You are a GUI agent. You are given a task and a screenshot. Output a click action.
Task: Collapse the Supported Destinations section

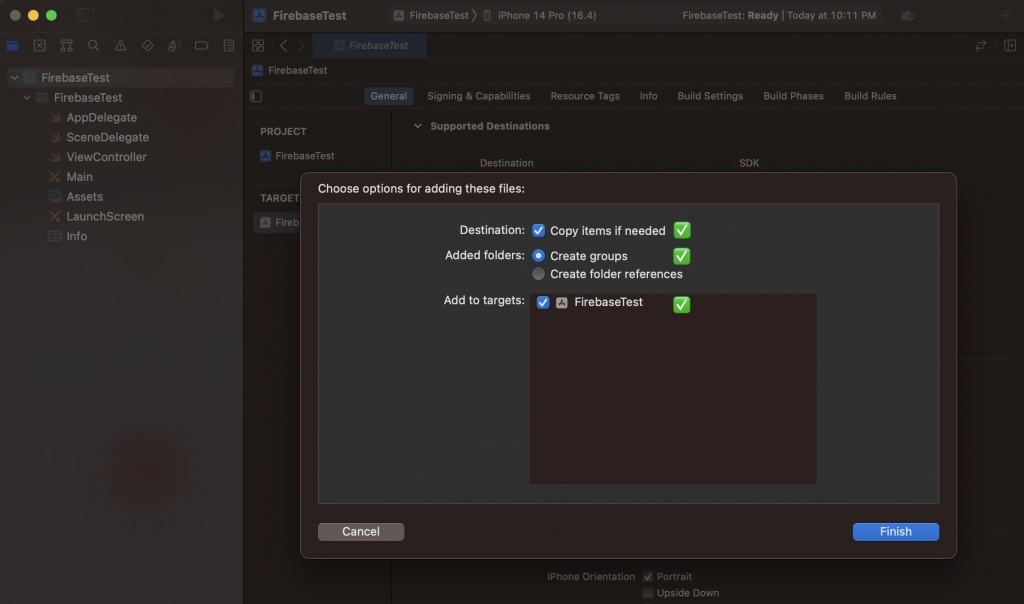click(x=418, y=126)
